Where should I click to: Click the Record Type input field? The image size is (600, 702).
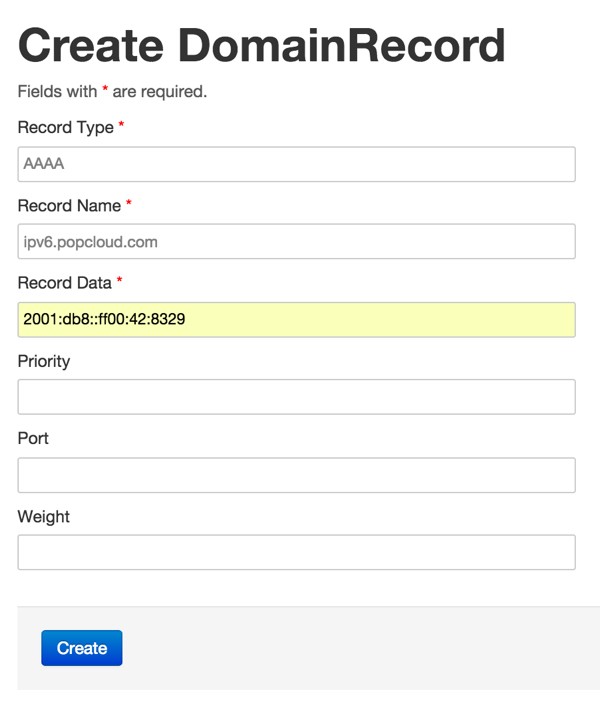click(296, 164)
